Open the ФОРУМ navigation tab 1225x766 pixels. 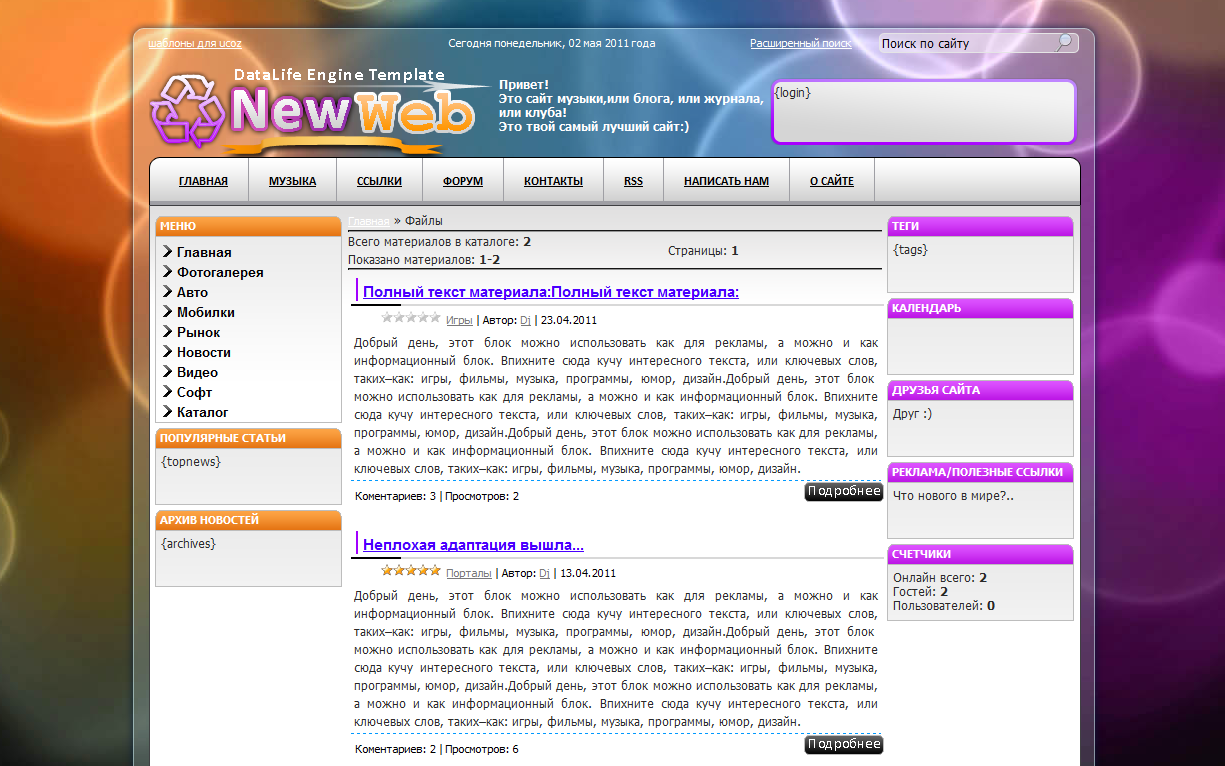[463, 181]
